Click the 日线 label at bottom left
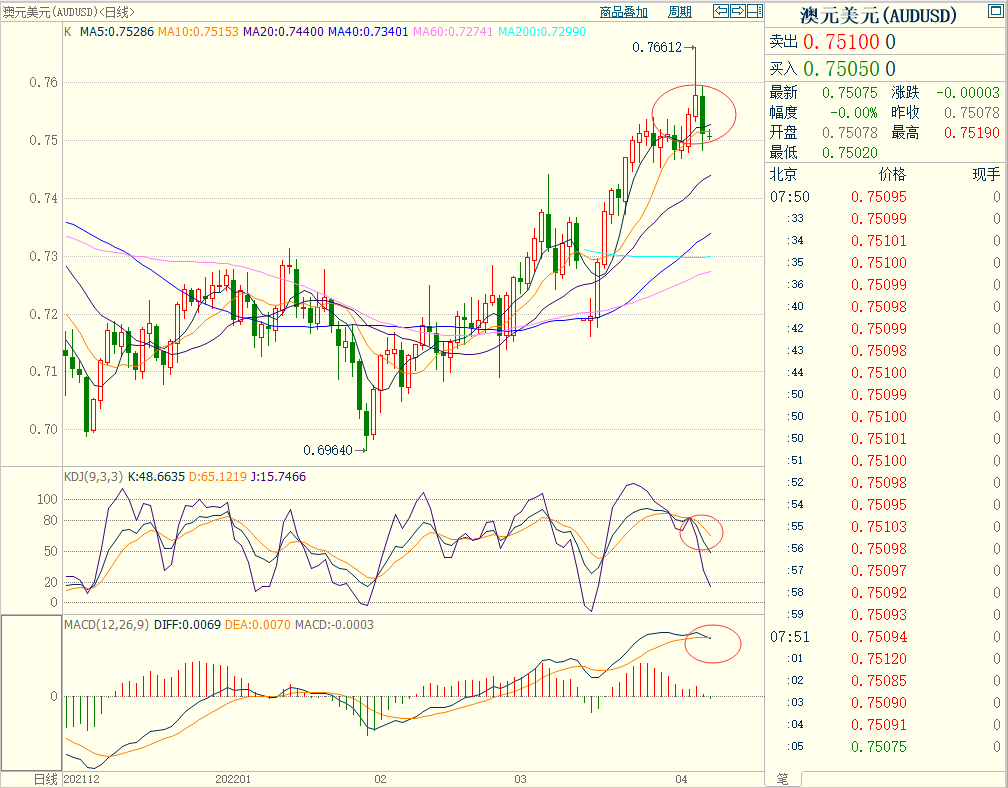1008x788 pixels. pos(45,778)
